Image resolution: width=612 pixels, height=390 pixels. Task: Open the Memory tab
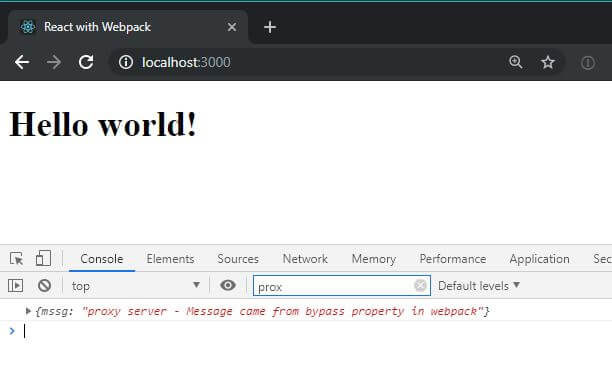(374, 259)
